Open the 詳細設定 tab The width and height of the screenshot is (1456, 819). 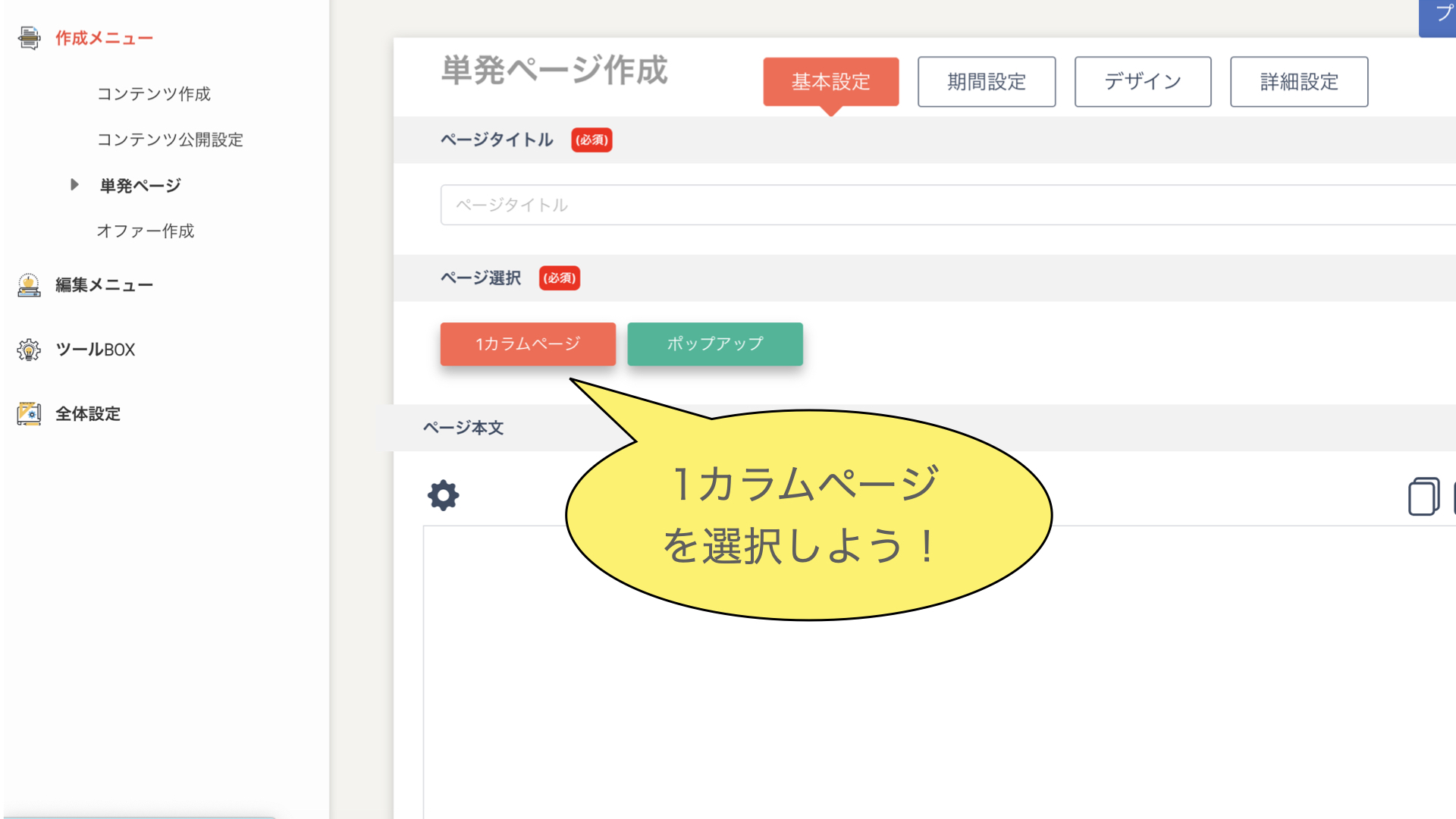tap(1298, 82)
